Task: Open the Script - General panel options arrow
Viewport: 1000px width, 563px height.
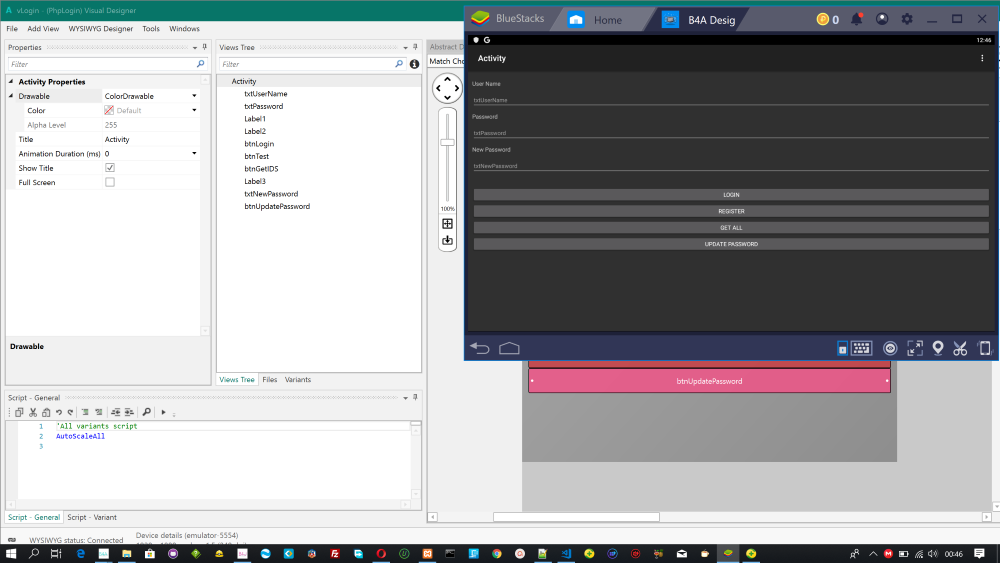Action: 405,398
